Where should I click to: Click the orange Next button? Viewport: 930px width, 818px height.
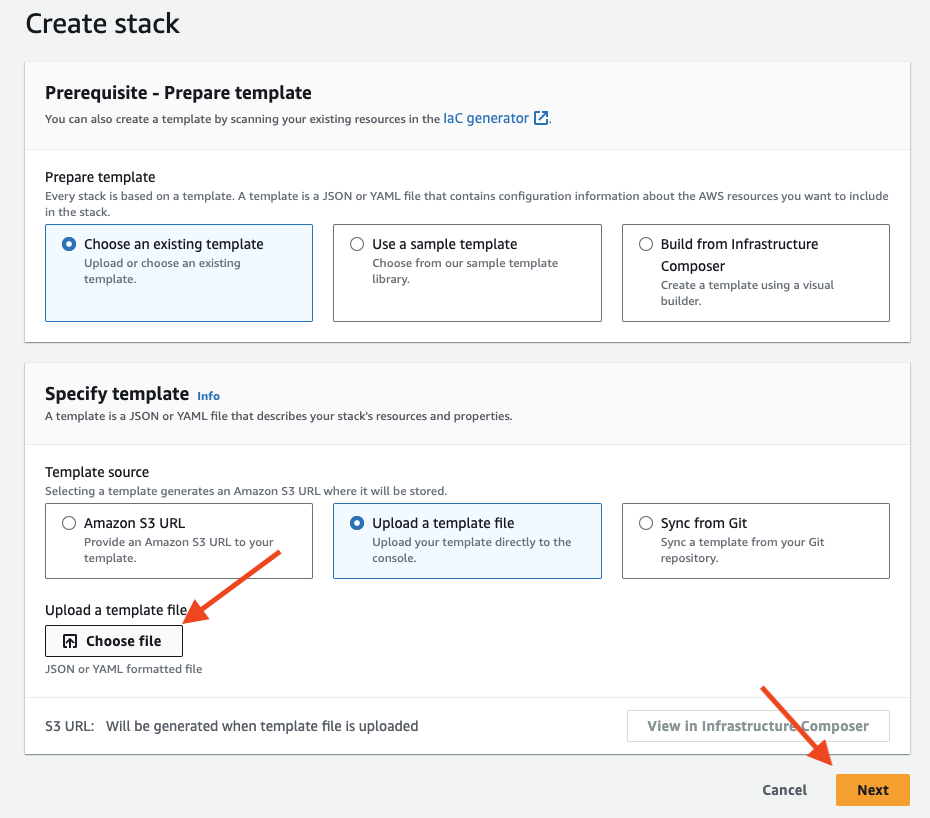872,790
